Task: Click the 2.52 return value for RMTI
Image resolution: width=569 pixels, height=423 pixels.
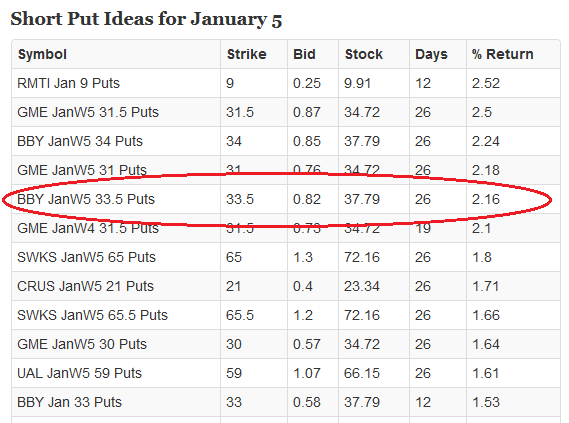Action: (486, 83)
